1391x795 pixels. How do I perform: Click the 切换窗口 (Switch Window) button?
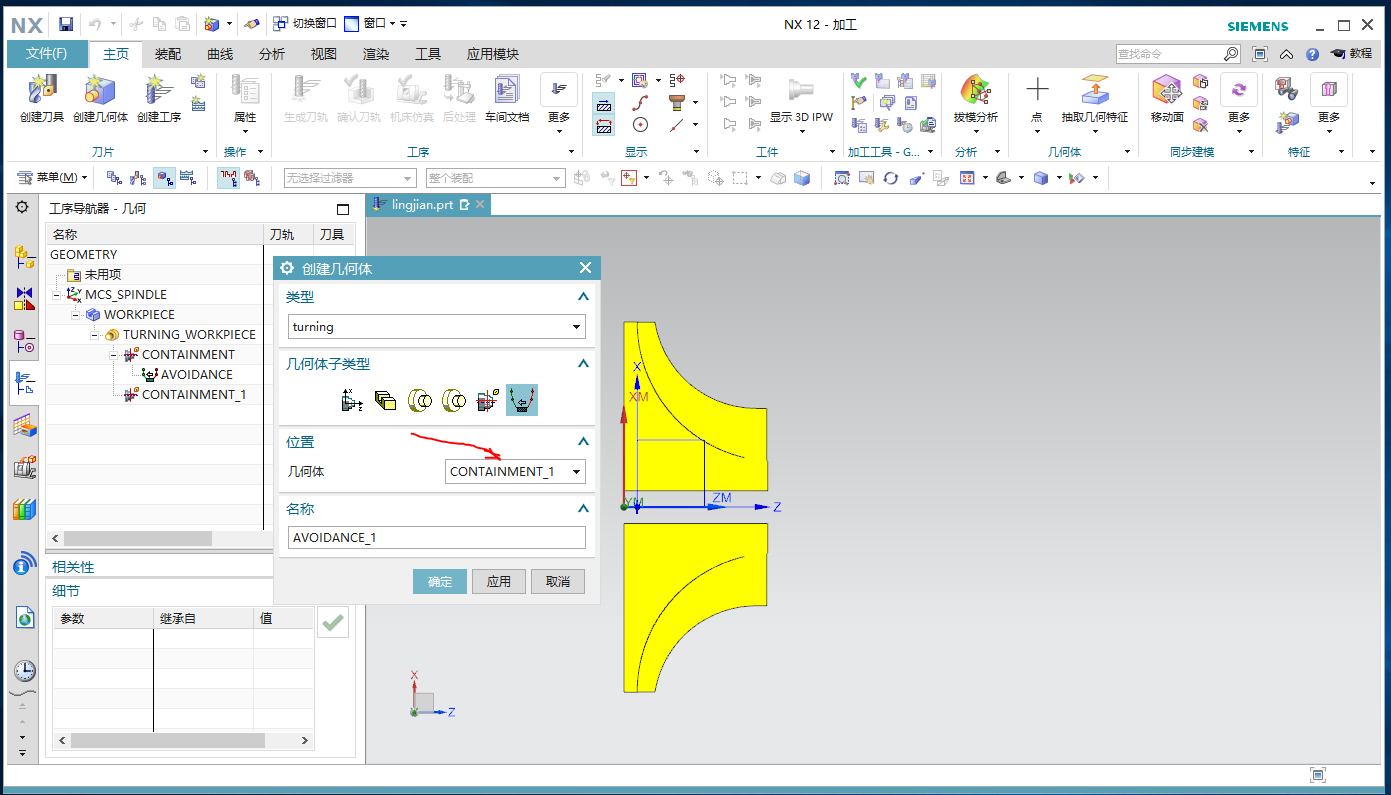(305, 23)
